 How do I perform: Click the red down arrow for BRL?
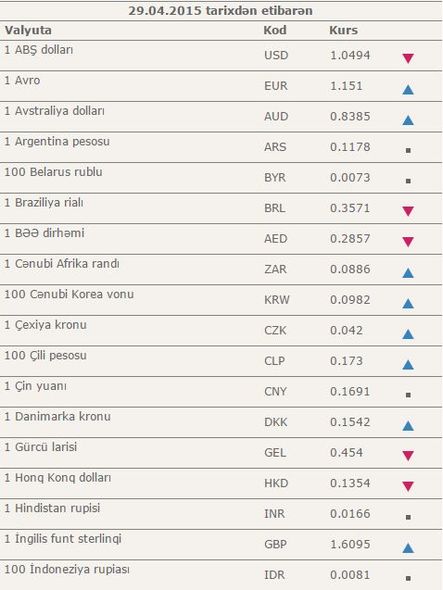(408, 211)
